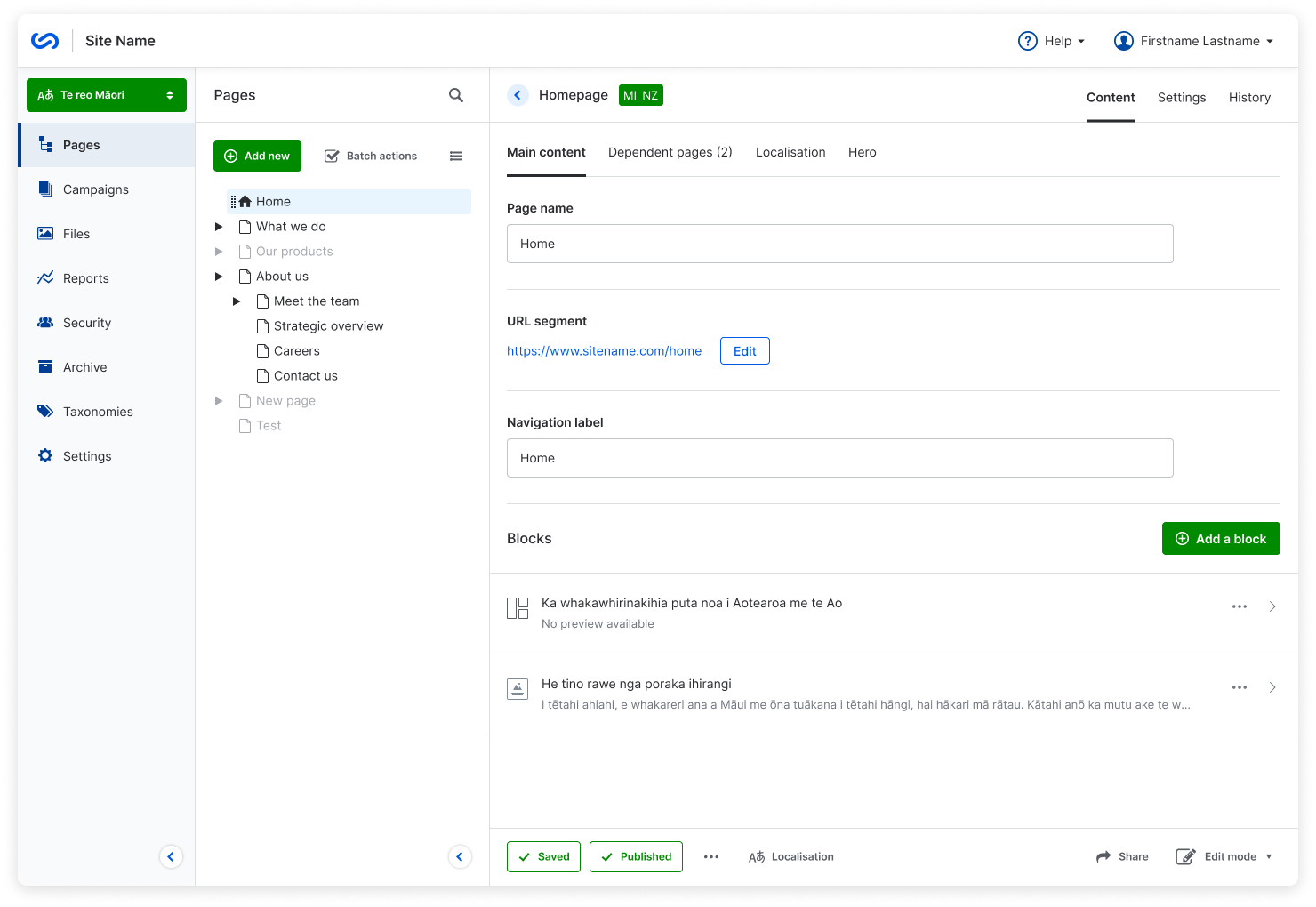Viewport: 1316px width, 907px height.
Task: Open the Te reo Māori language dropdown
Action: click(107, 95)
